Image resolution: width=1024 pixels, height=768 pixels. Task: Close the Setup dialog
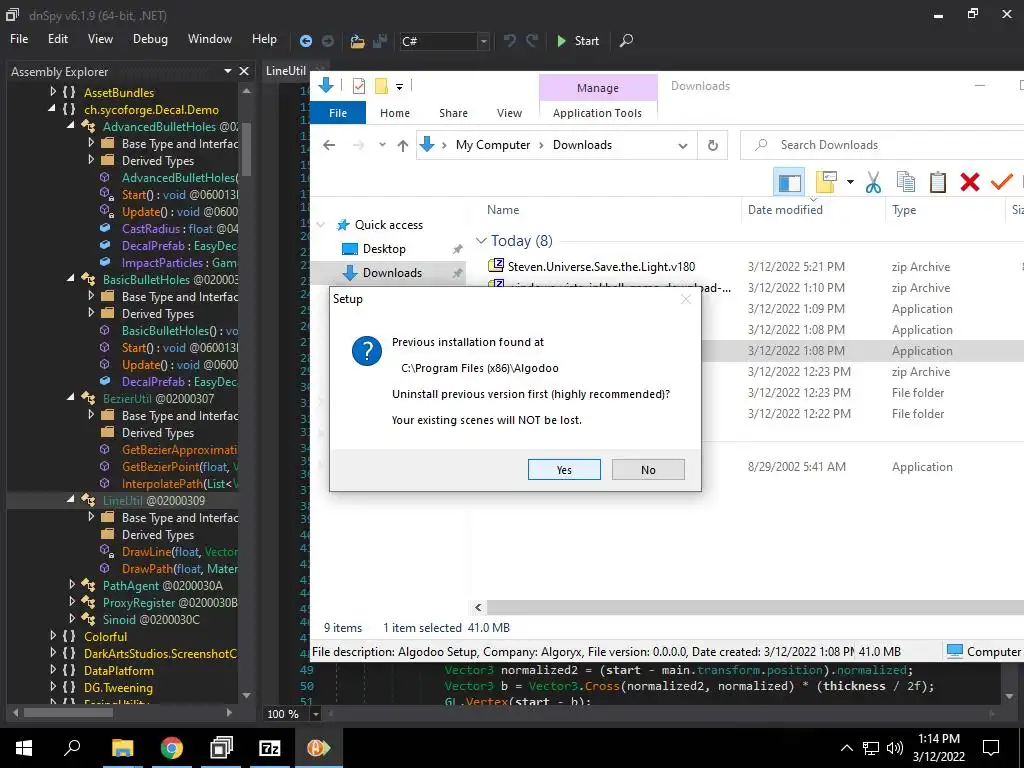click(685, 300)
